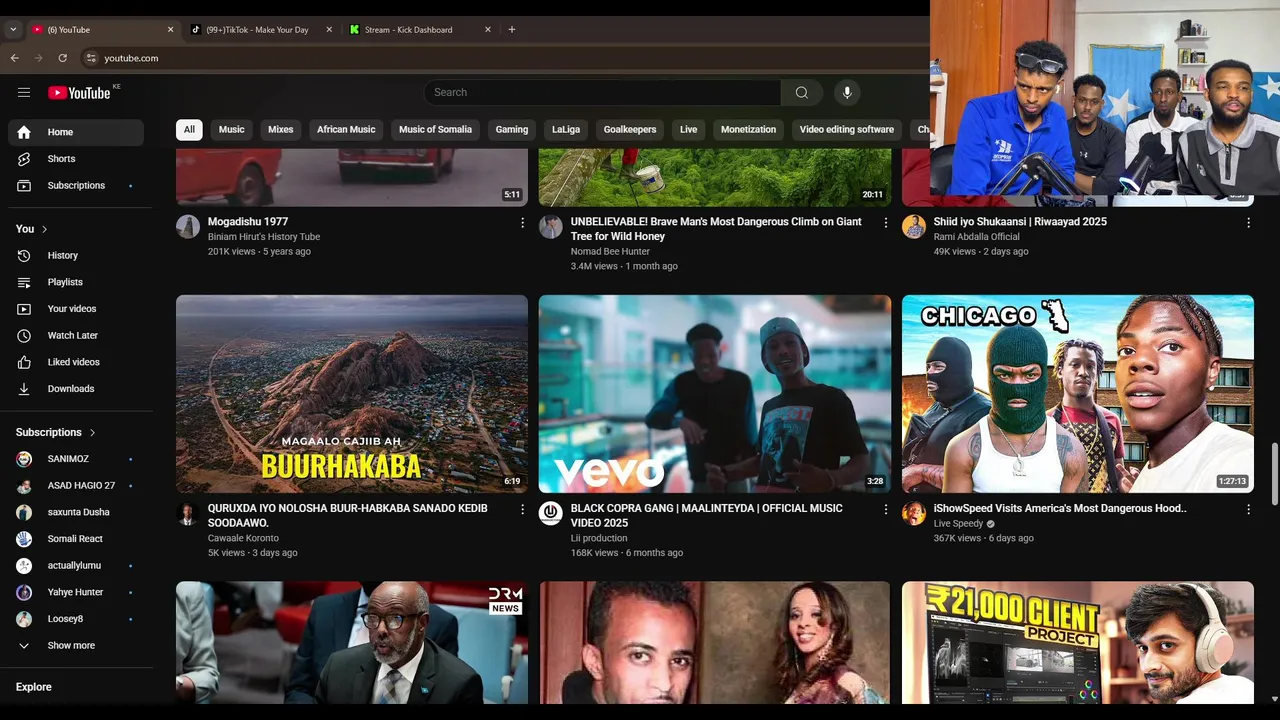Switch to the Kick Dashboard tab
The width and height of the screenshot is (1280, 720).
(420, 29)
